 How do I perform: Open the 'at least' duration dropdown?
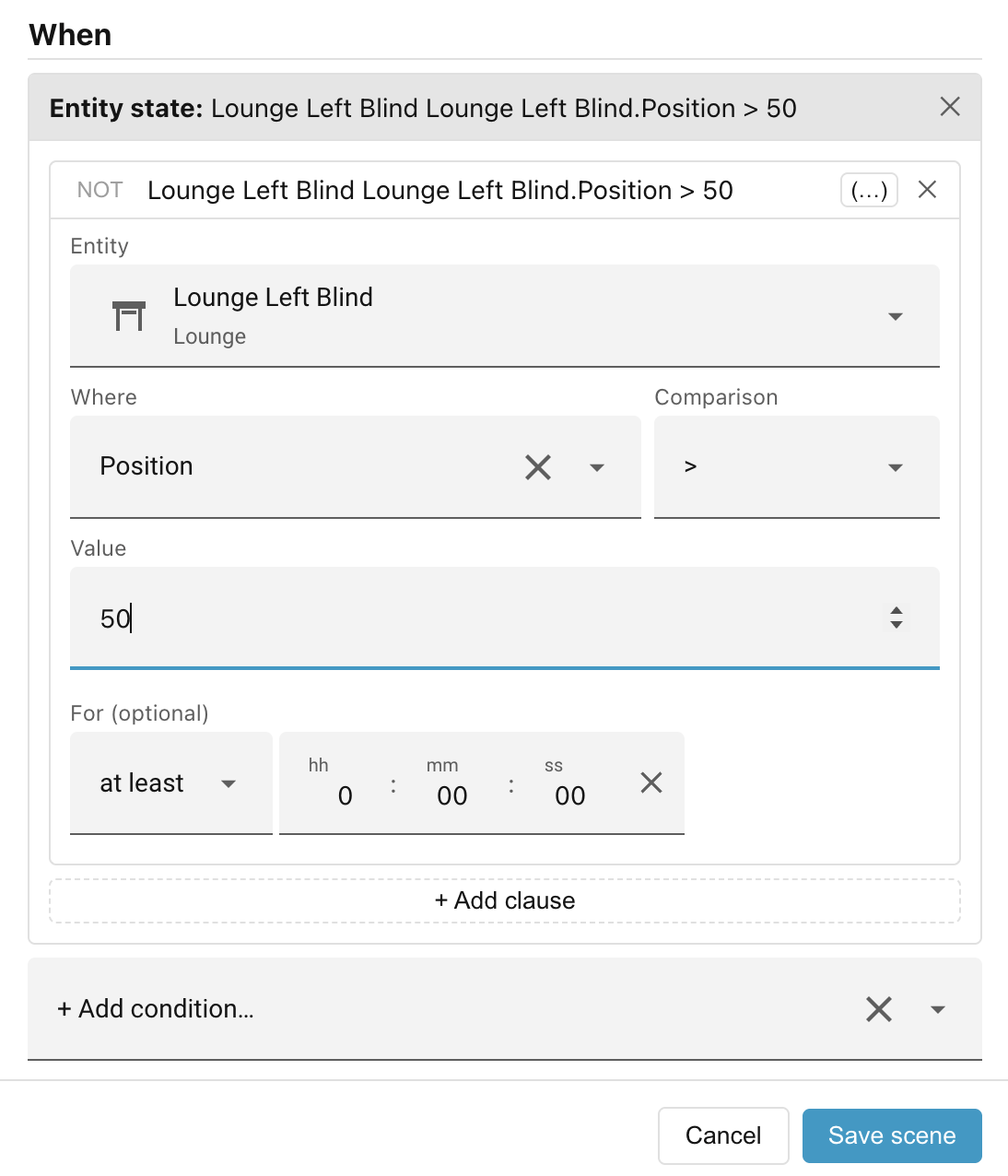(x=171, y=783)
